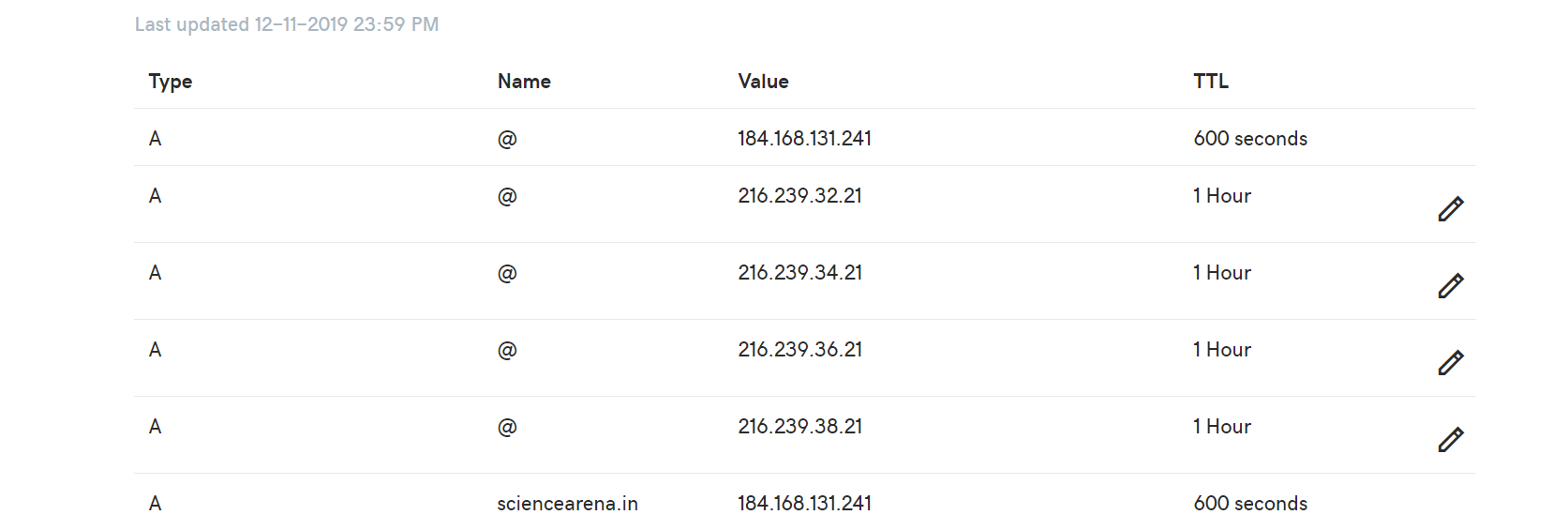
Task: Click the @ name in the first row
Action: (x=507, y=139)
